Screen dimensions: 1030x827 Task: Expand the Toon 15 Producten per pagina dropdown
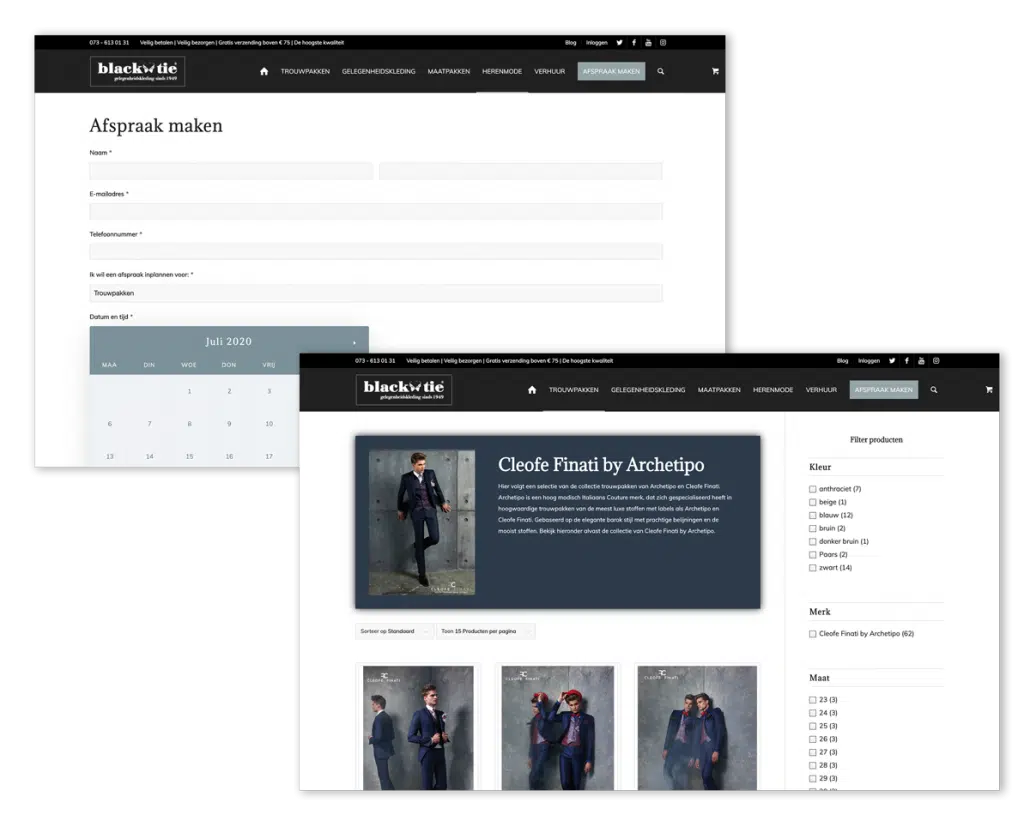(x=485, y=632)
